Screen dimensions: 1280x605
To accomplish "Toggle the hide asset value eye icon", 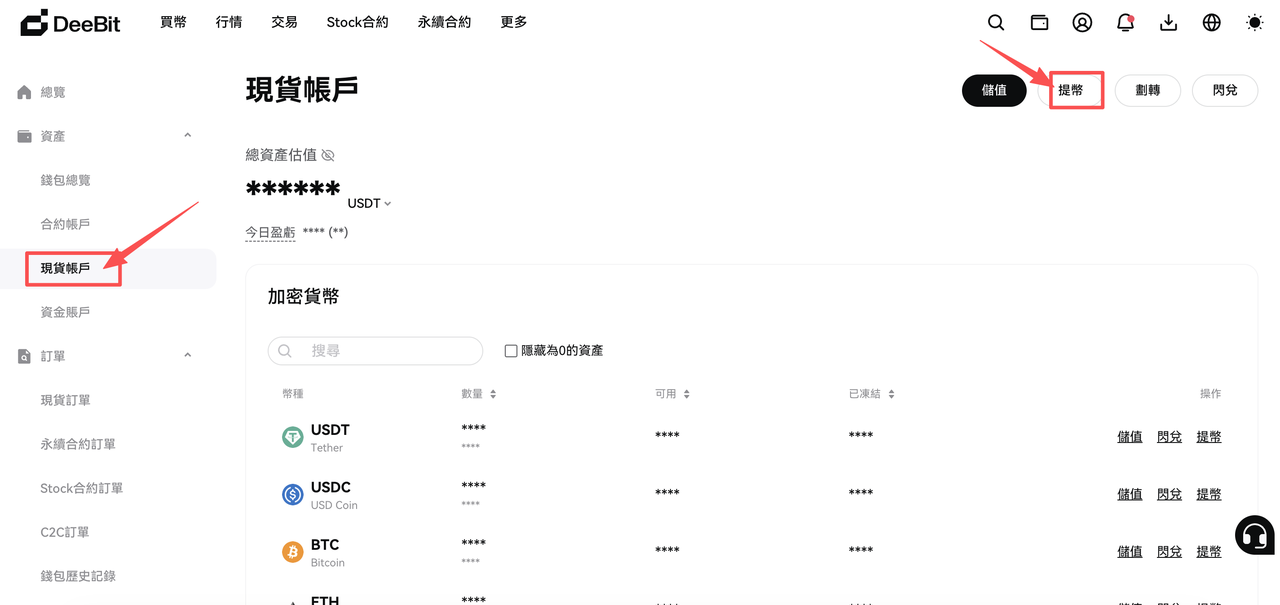I will (x=328, y=155).
